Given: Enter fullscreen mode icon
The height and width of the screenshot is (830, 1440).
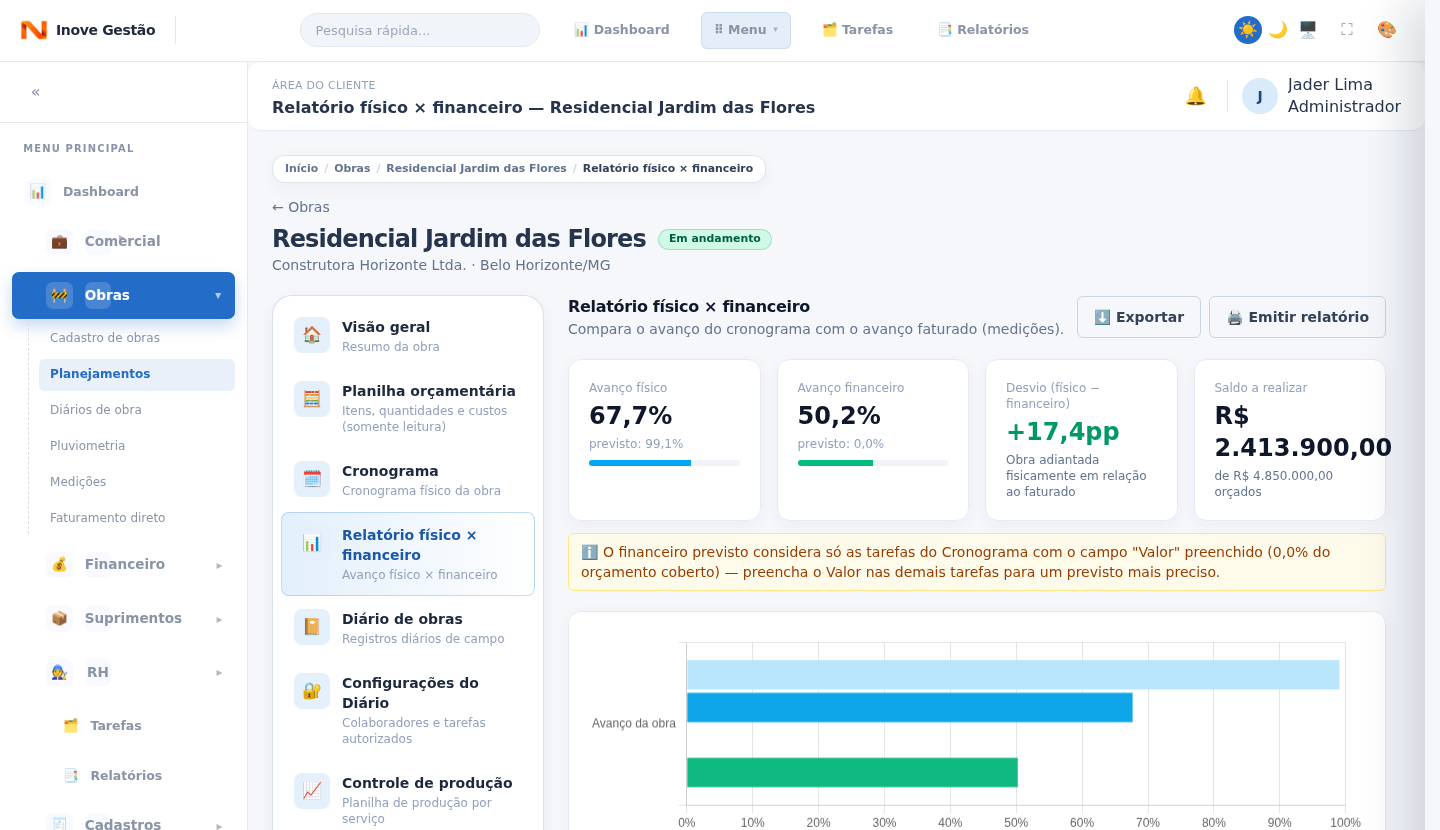Looking at the screenshot, I should (x=1347, y=30).
